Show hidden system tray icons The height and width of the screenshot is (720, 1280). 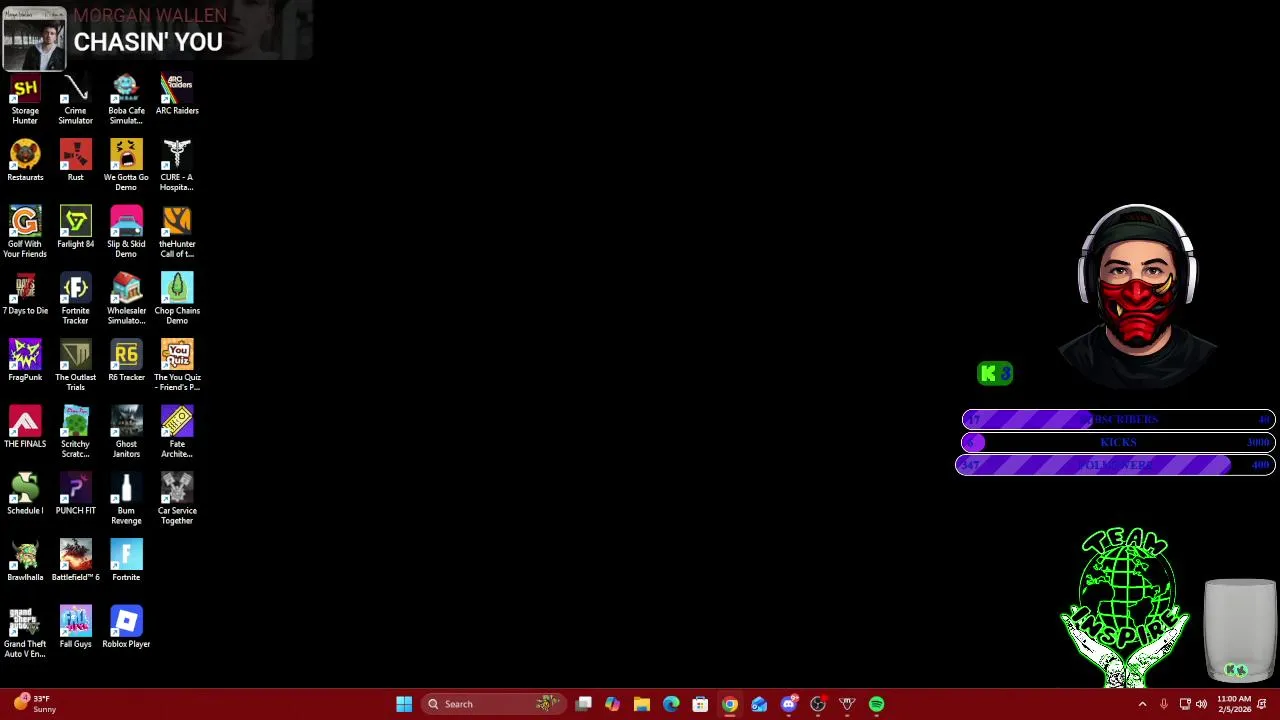click(x=1143, y=704)
